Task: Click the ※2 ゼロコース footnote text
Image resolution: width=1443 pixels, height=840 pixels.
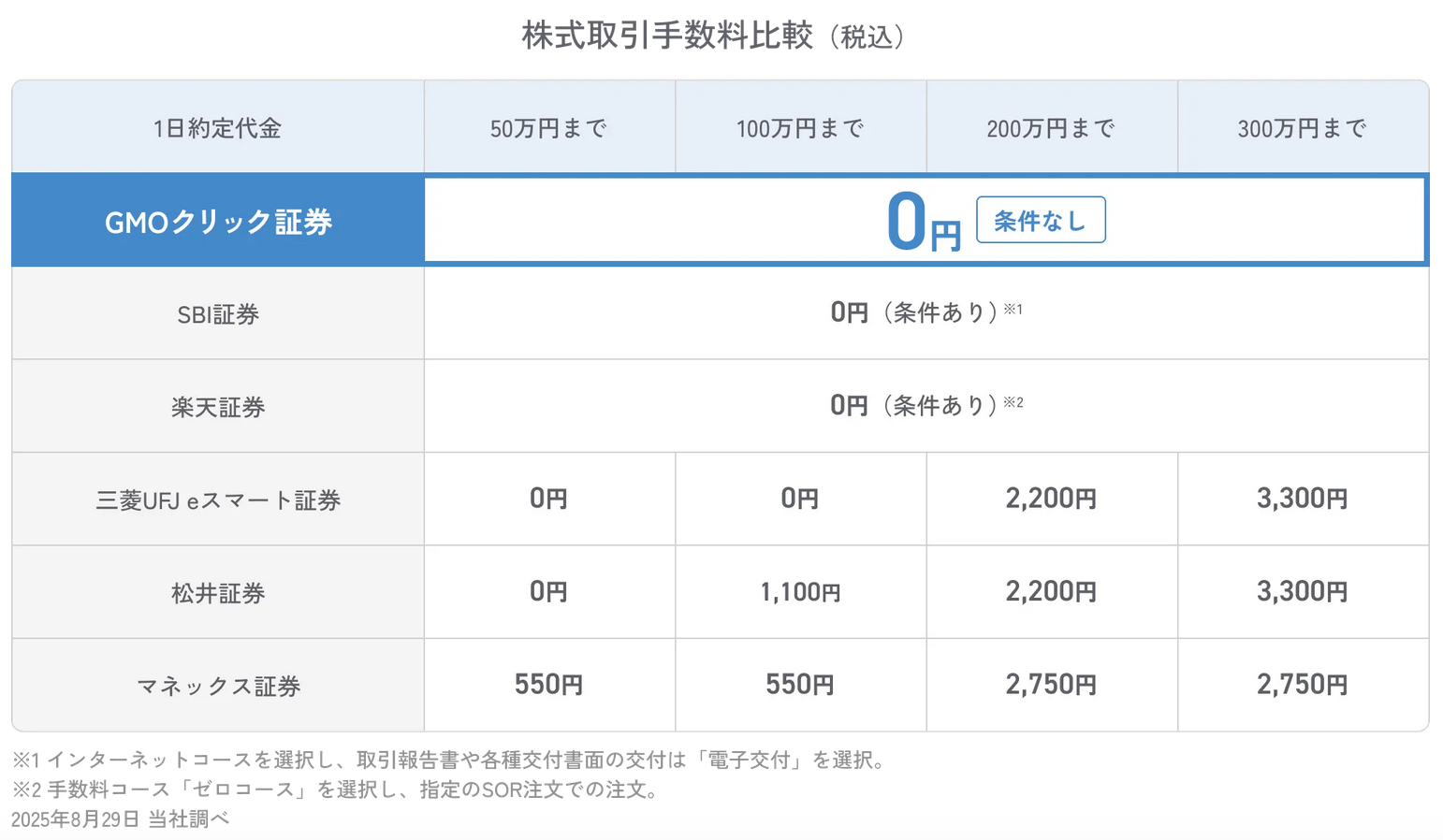Action: pos(337,789)
